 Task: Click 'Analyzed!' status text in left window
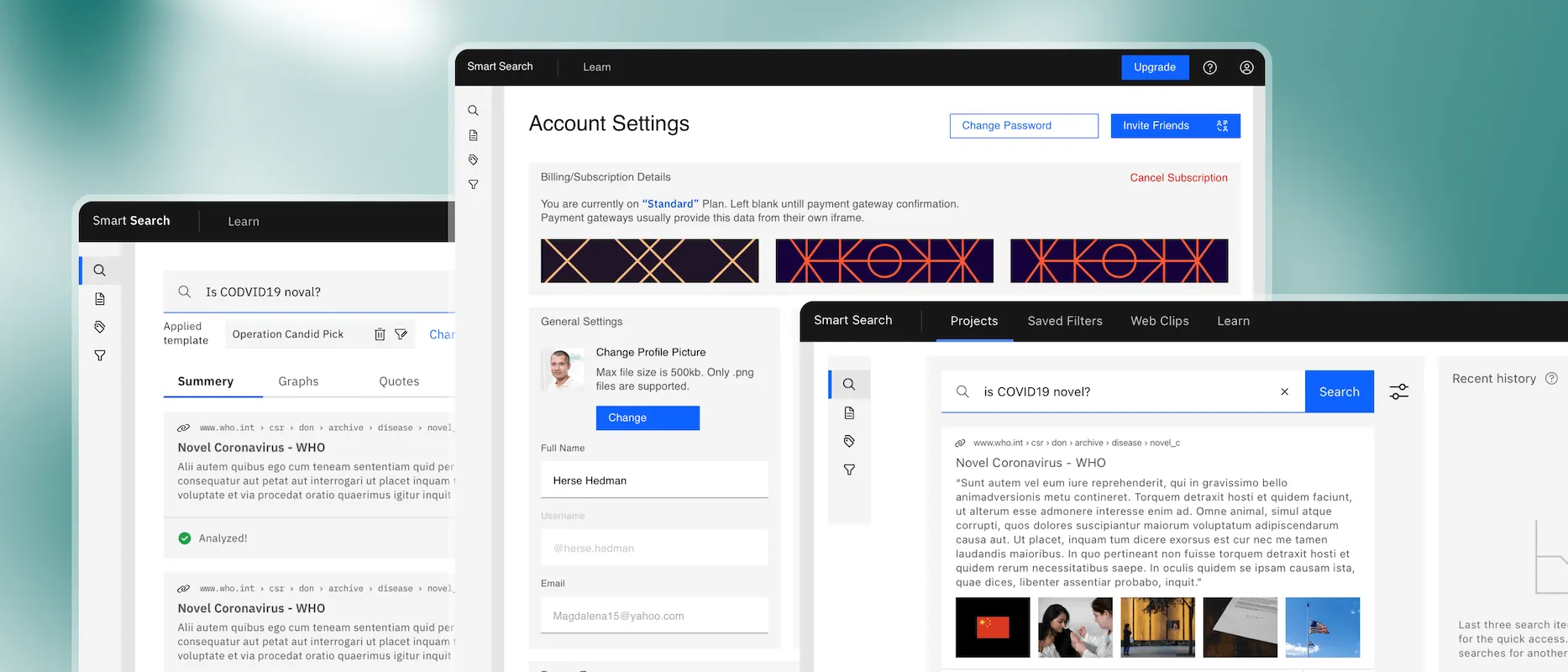coord(223,538)
